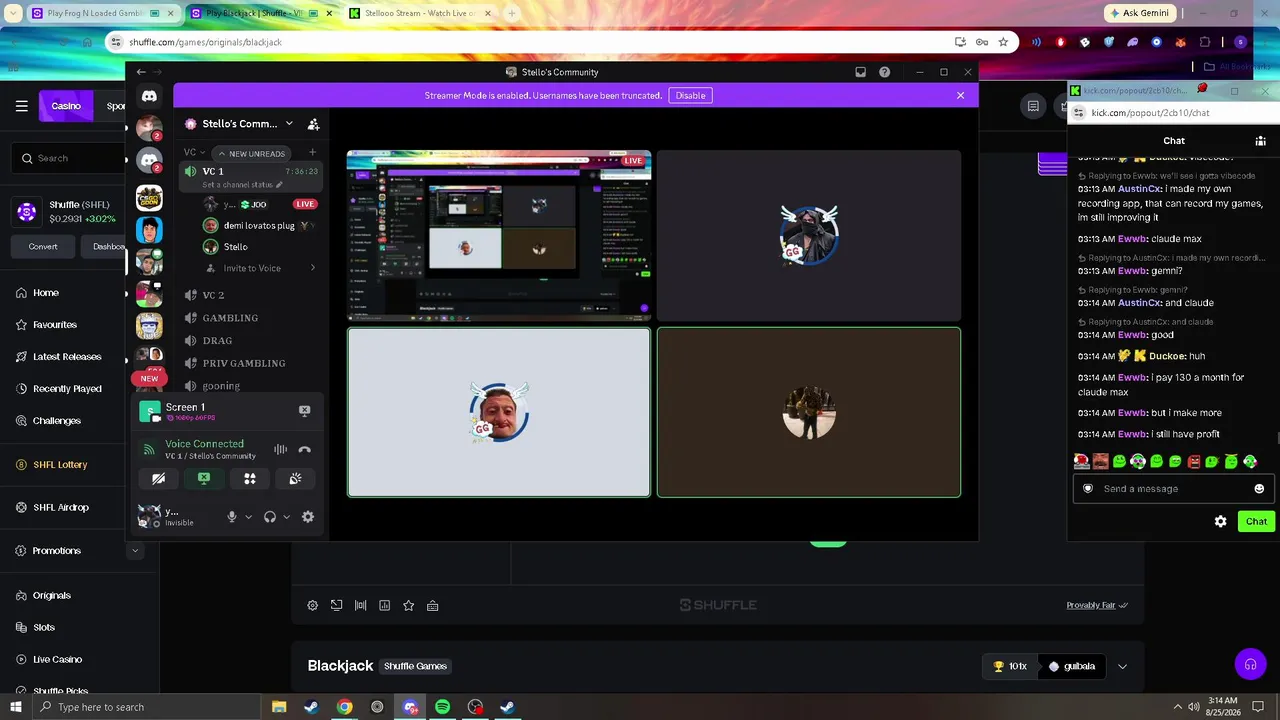The width and height of the screenshot is (1280, 720).
Task: Open Discord direct messages home icon
Action: pyautogui.click(x=149, y=96)
